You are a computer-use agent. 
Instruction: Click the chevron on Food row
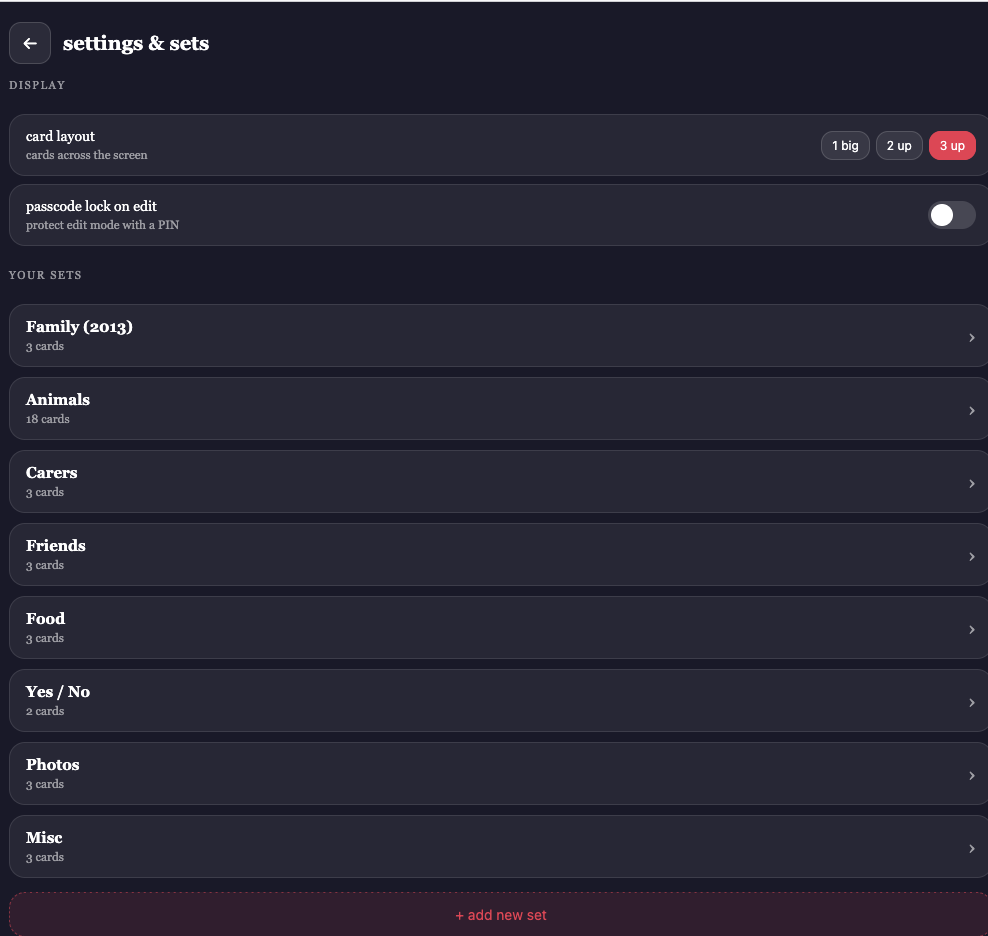coord(972,630)
